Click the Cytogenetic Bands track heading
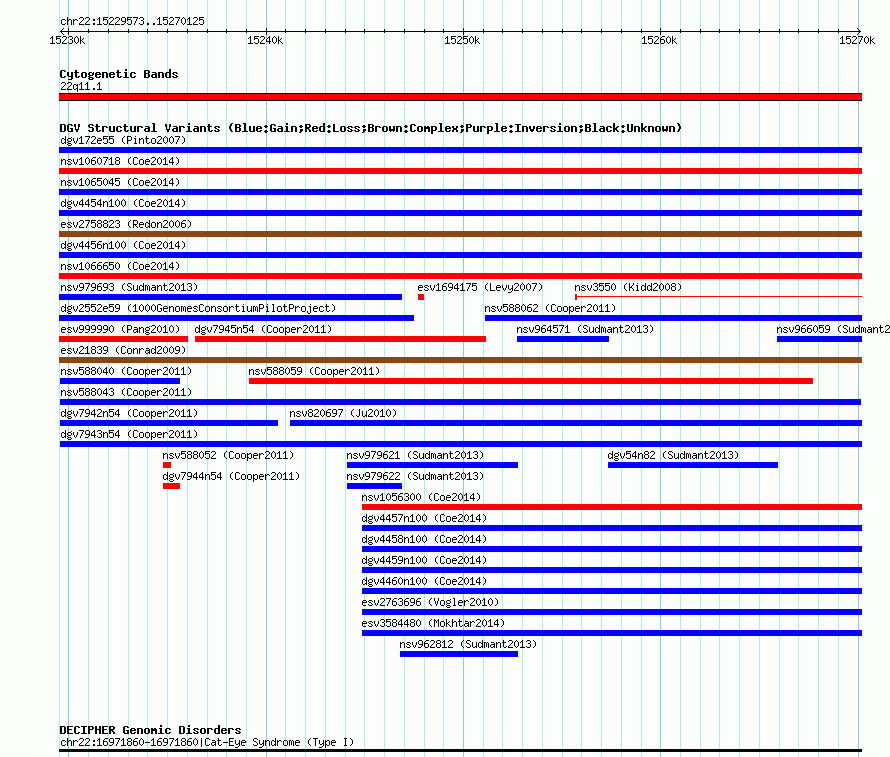The width and height of the screenshot is (890, 757). click(x=119, y=74)
